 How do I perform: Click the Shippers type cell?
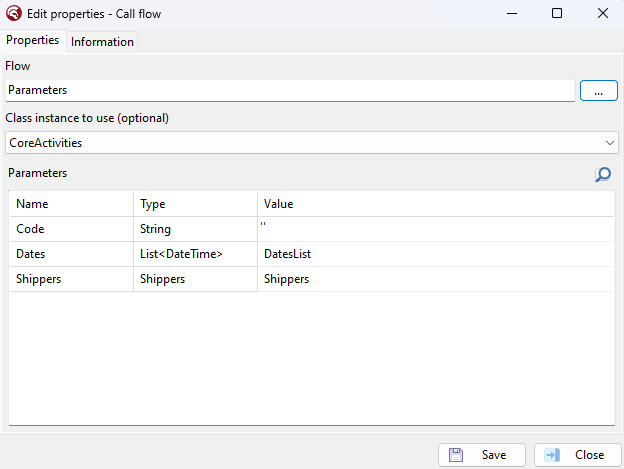click(195, 279)
